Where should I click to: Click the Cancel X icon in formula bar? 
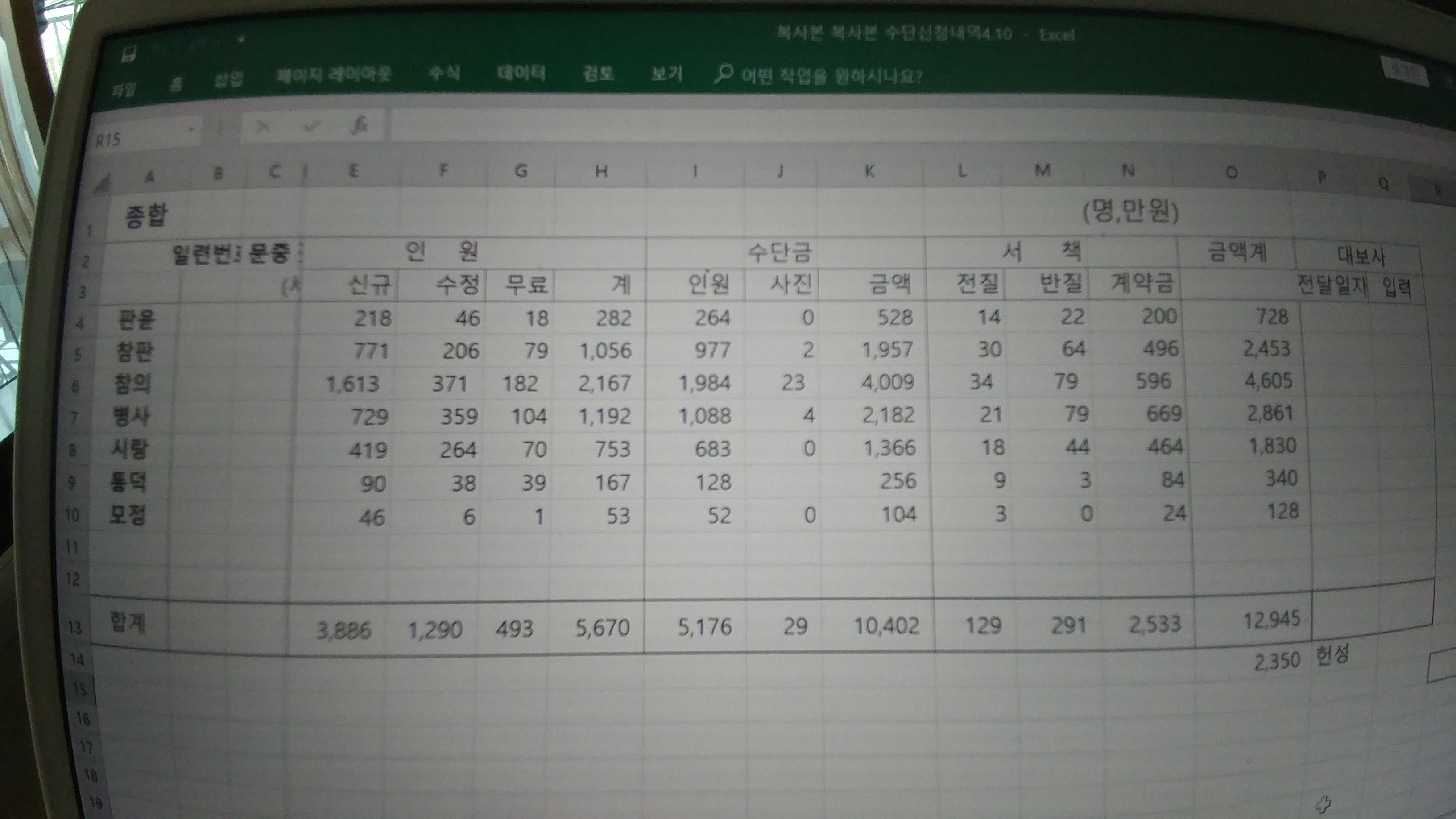(x=263, y=127)
